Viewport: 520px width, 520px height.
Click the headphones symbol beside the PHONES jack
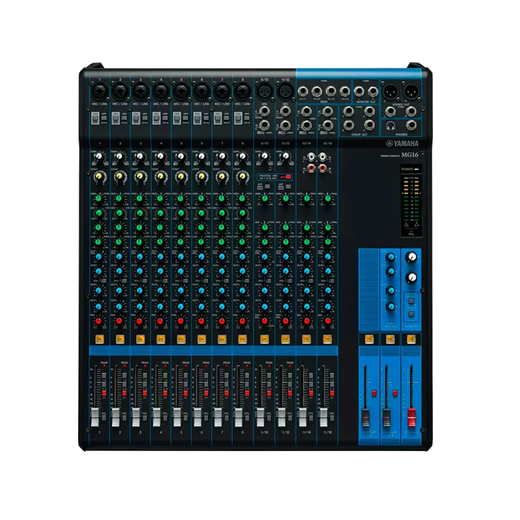391,126
